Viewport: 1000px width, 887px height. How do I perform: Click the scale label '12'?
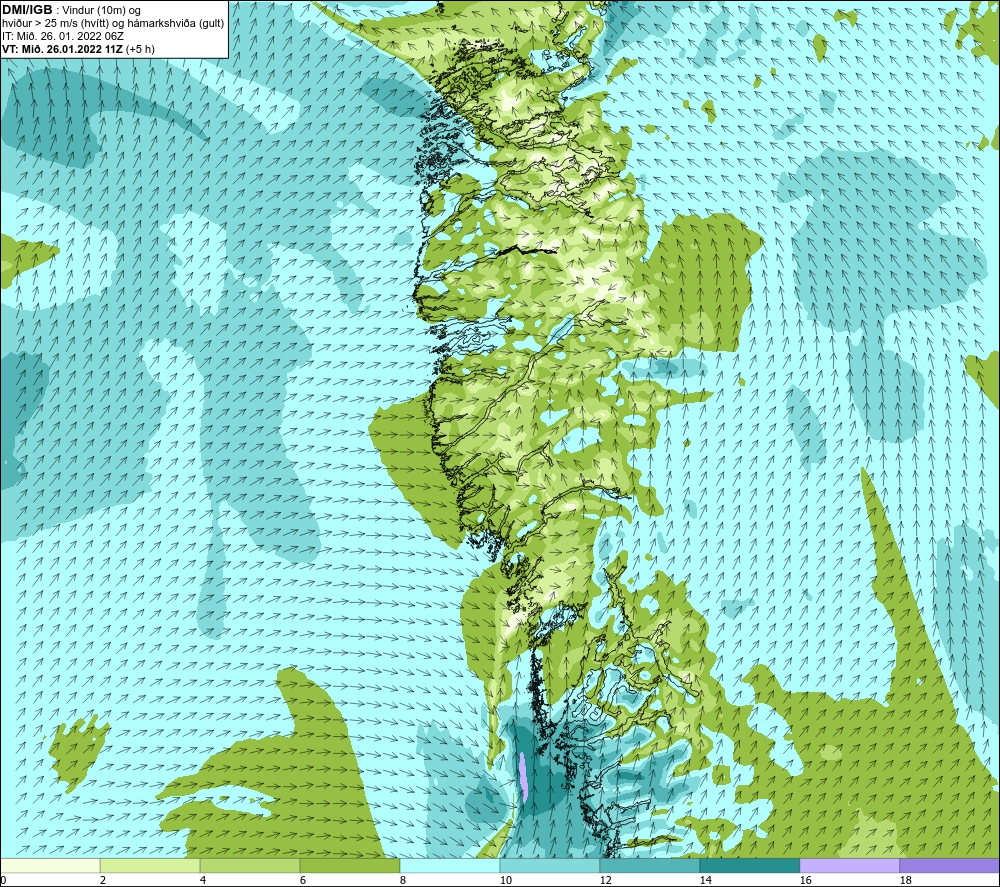click(605, 880)
